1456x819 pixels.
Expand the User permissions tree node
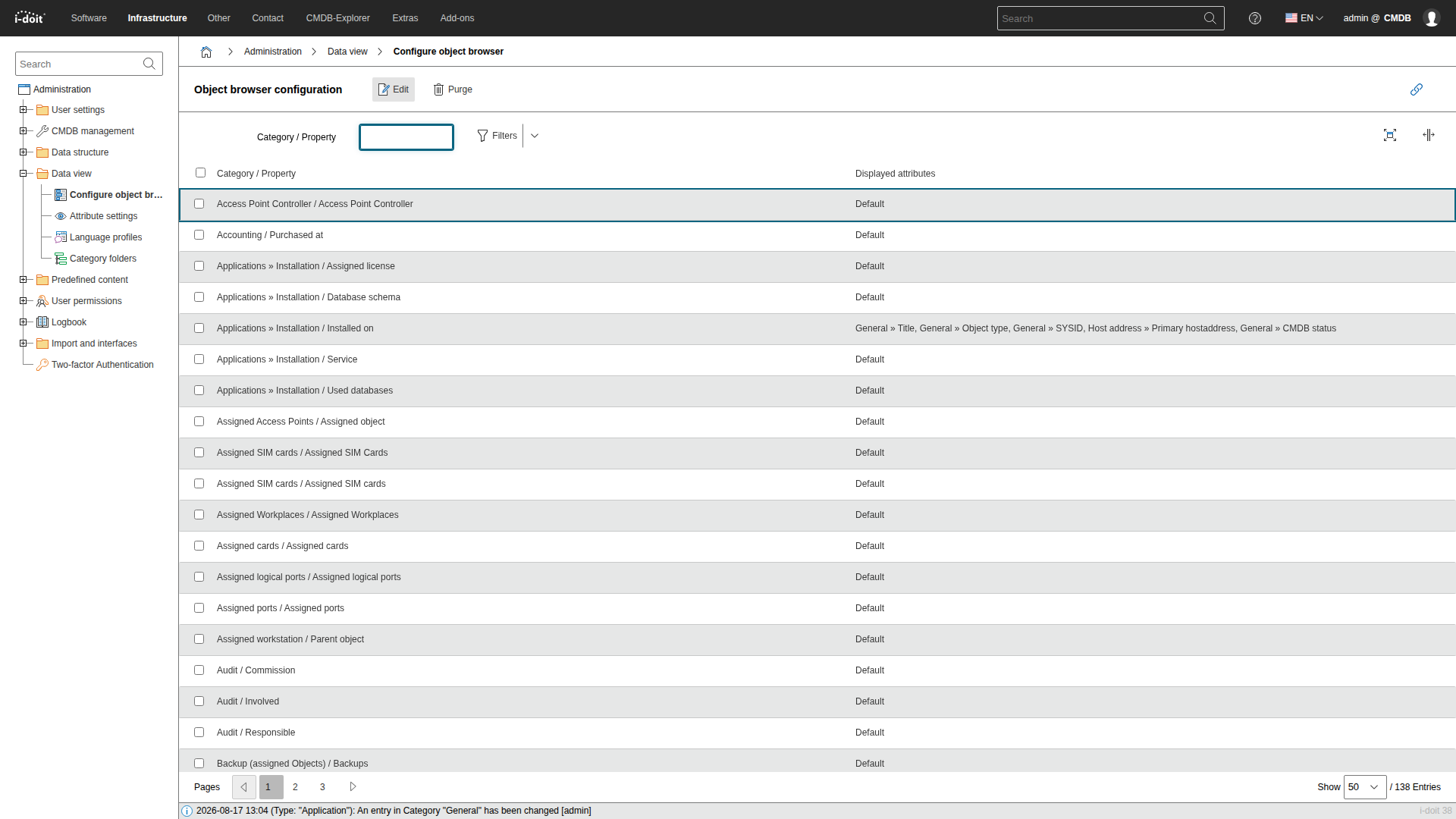(x=23, y=301)
